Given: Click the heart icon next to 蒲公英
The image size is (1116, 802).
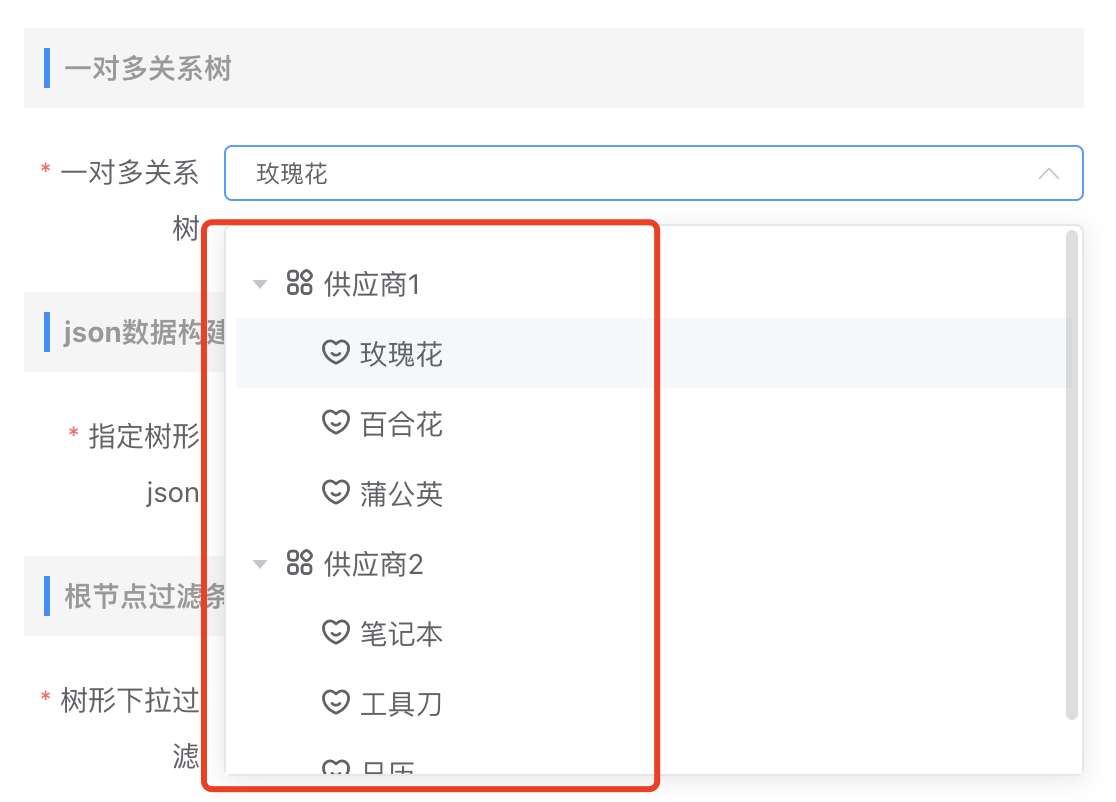Looking at the screenshot, I should tap(336, 492).
